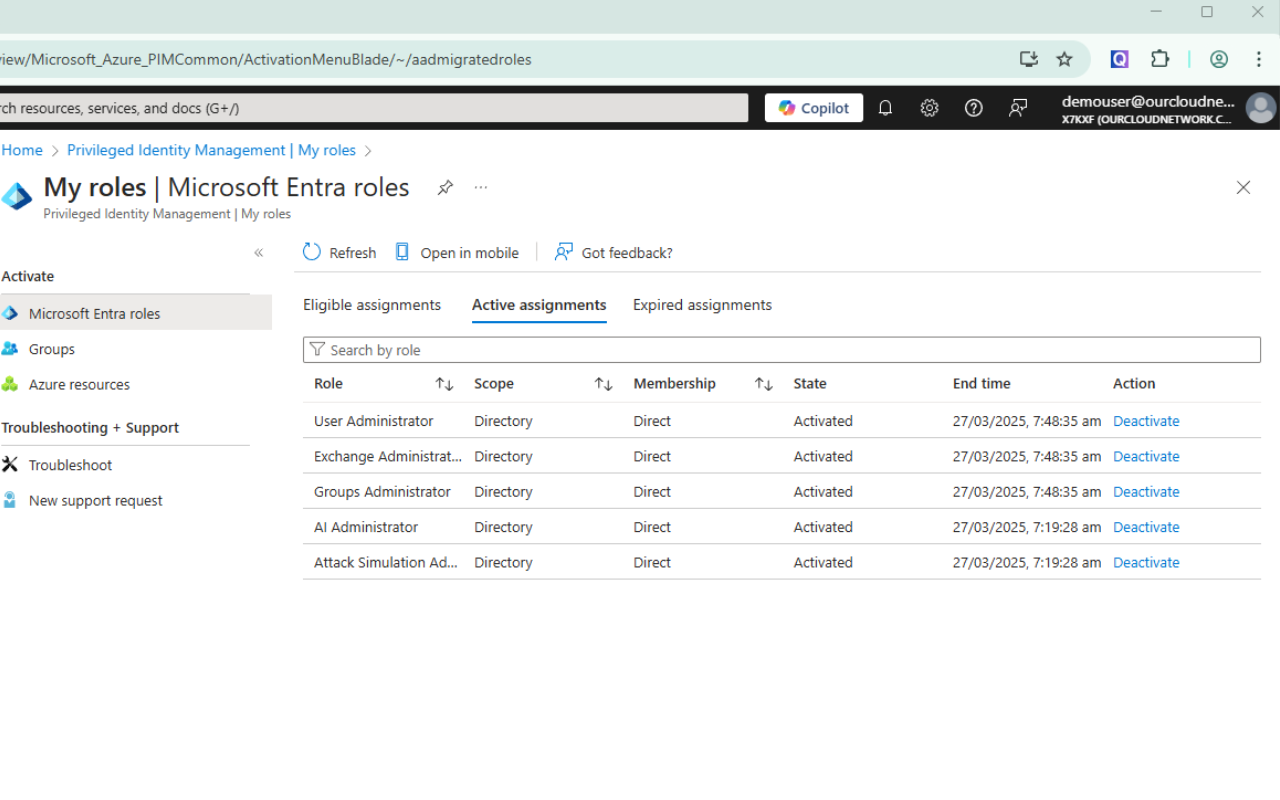Click the Azure search resources box
Image resolution: width=1280 pixels, height=800 pixels.
tap(374, 108)
